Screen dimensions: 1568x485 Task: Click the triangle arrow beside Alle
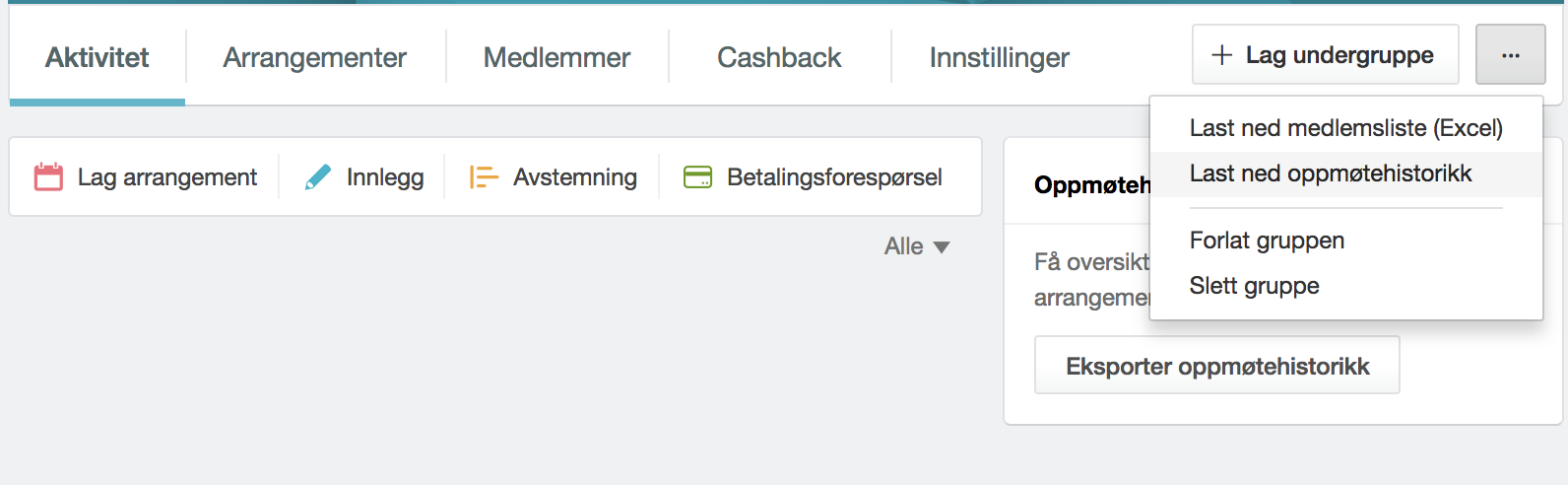click(x=942, y=247)
